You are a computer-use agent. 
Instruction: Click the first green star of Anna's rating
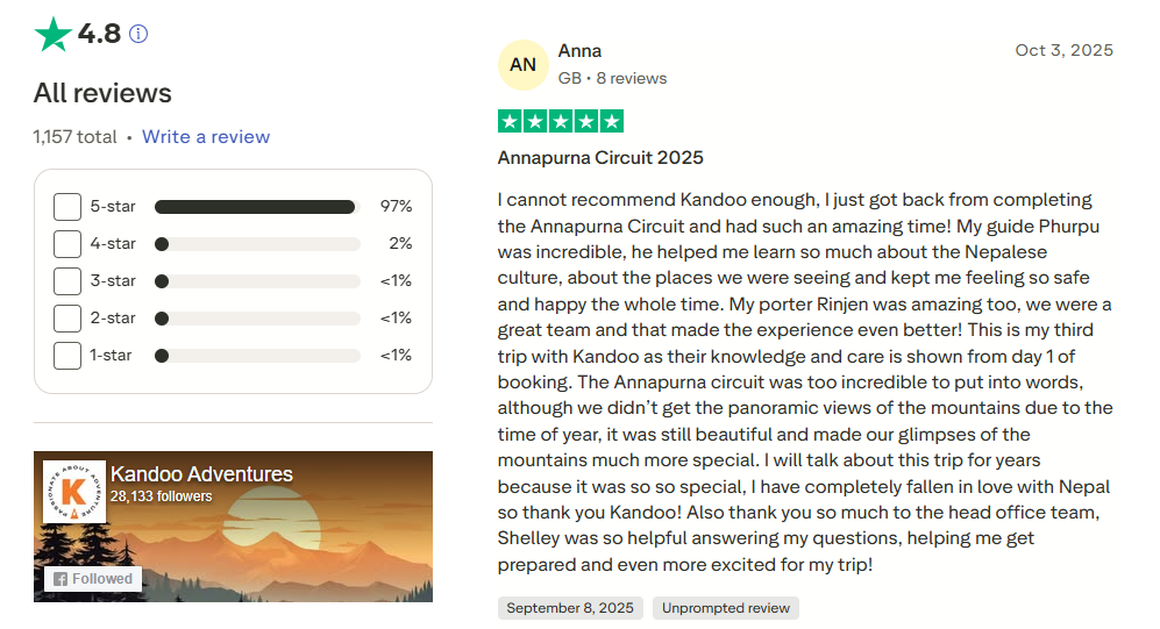click(509, 120)
